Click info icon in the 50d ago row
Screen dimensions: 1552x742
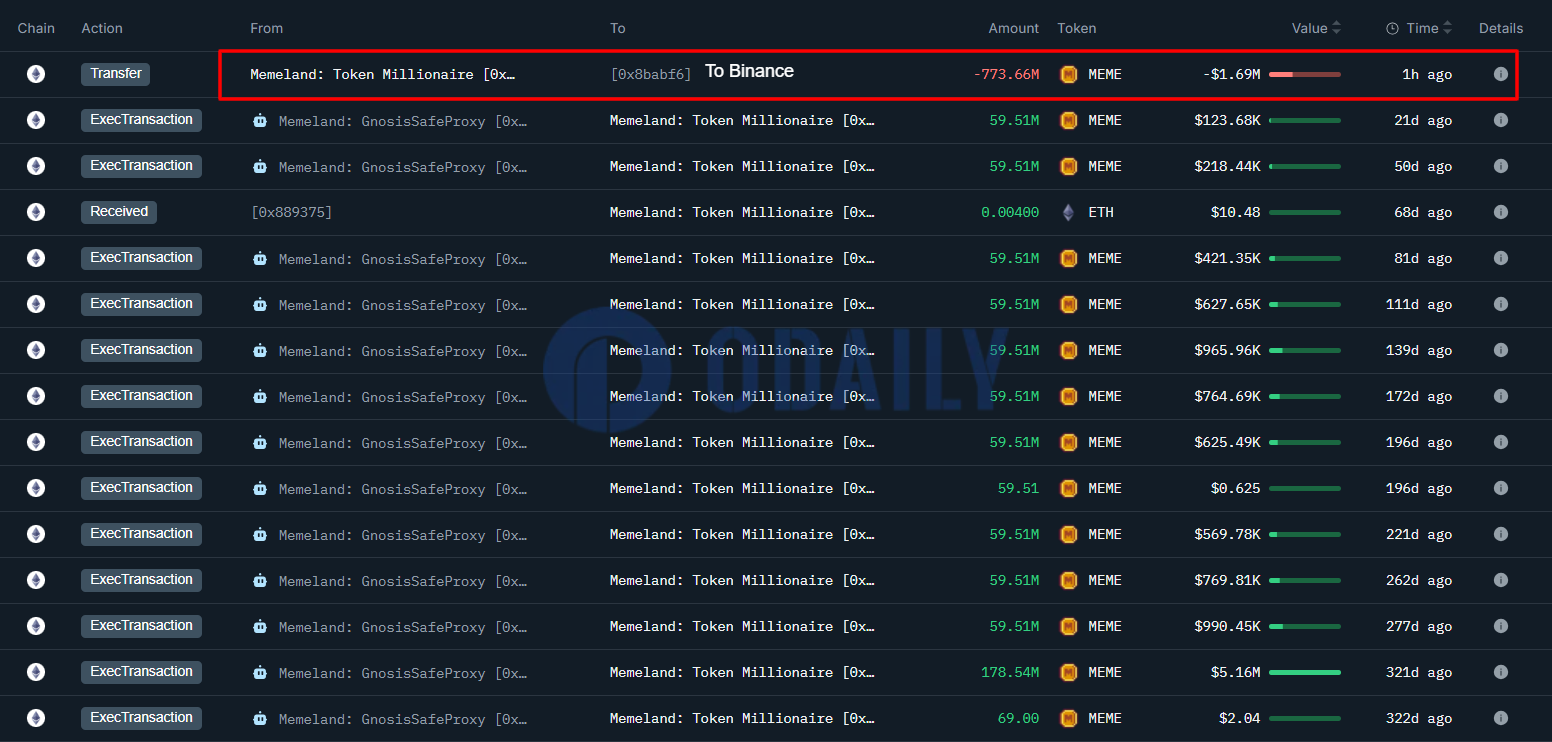pos(1500,166)
